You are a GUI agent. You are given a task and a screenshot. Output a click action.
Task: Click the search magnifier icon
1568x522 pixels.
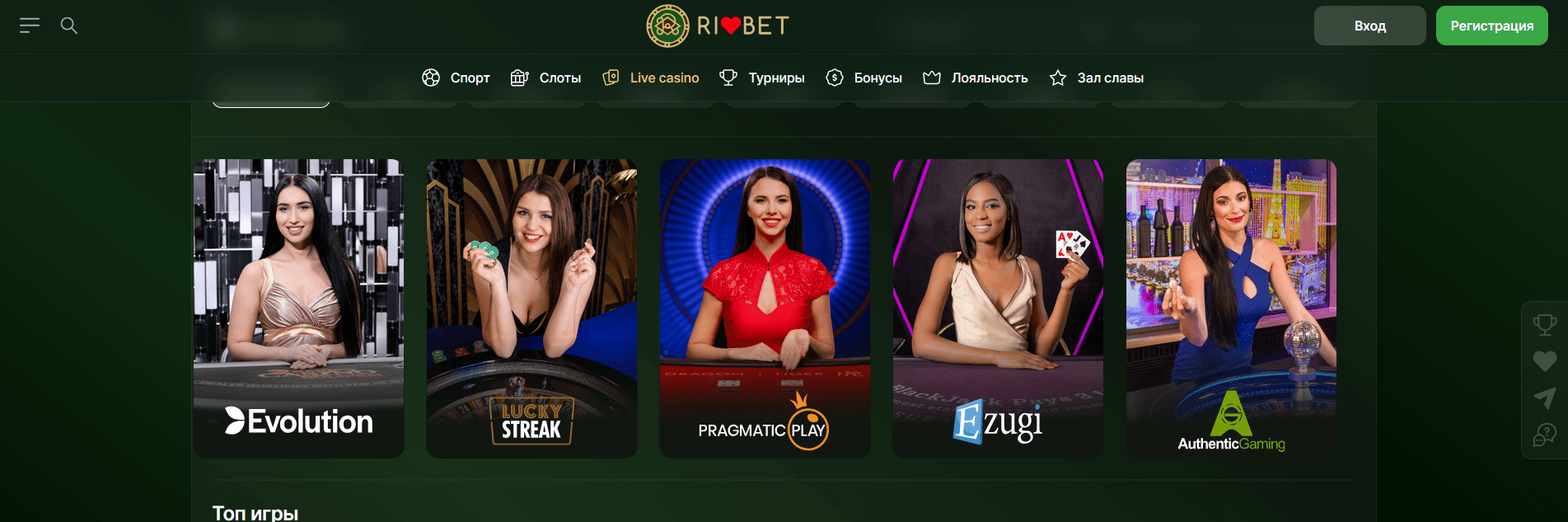pos(69,26)
